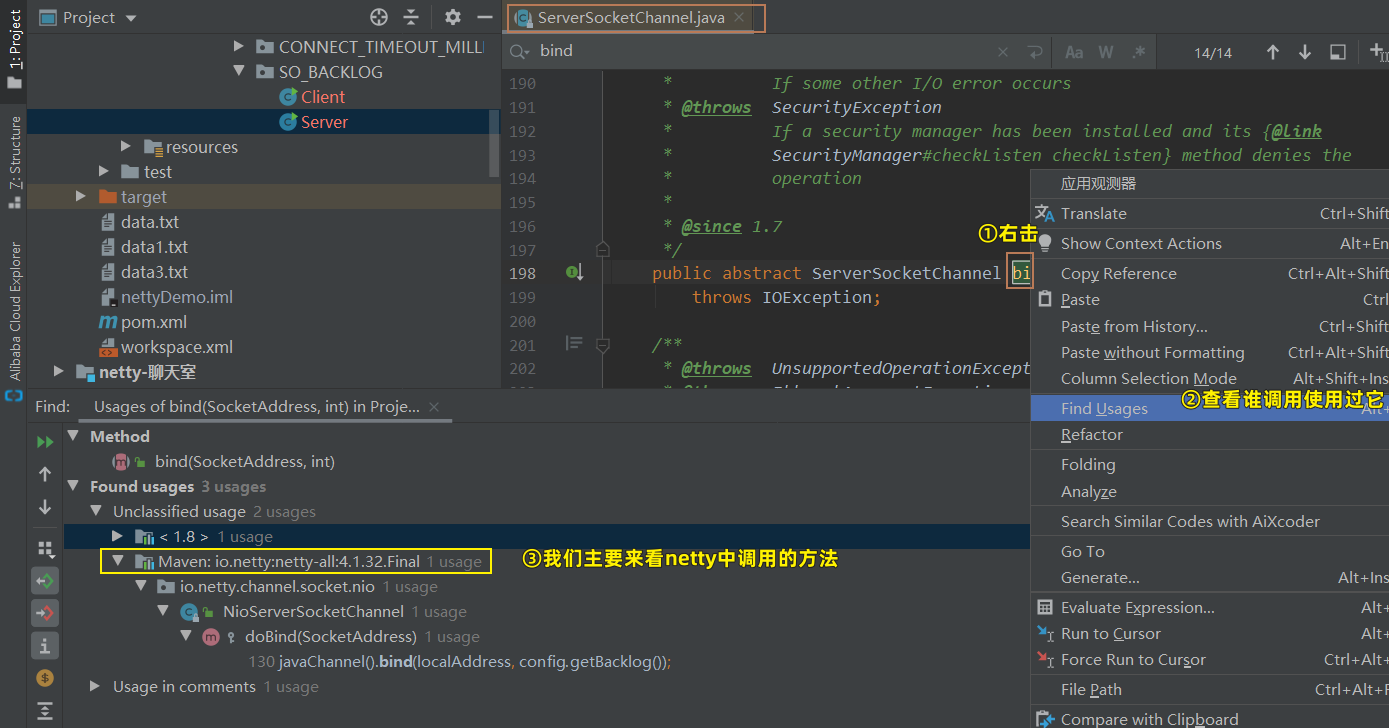Viewport: 1389px width, 728px height.
Task: Toggle the usage info 'i' button
Action: click(45, 646)
